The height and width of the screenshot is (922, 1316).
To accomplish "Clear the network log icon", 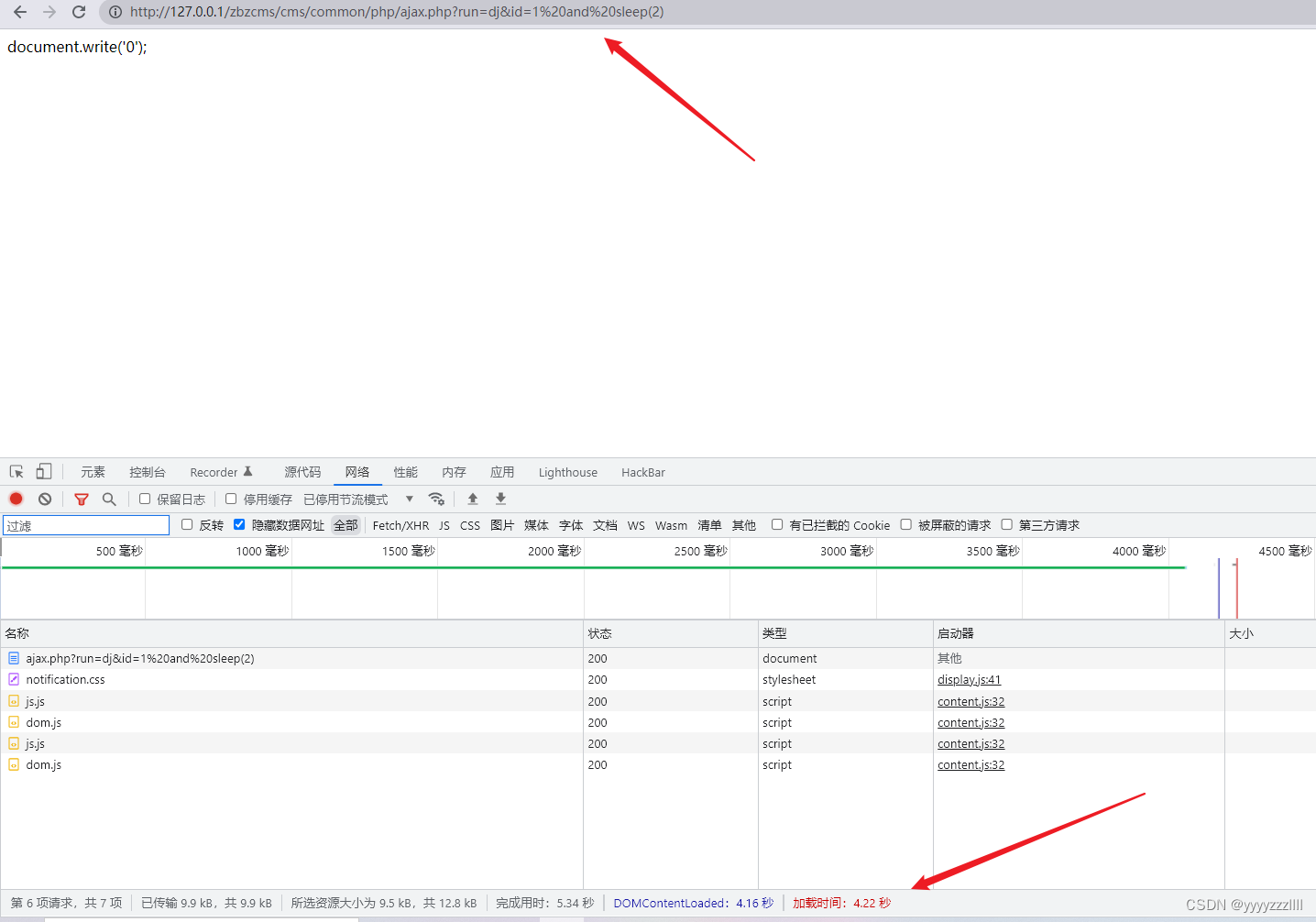I will (x=45, y=499).
